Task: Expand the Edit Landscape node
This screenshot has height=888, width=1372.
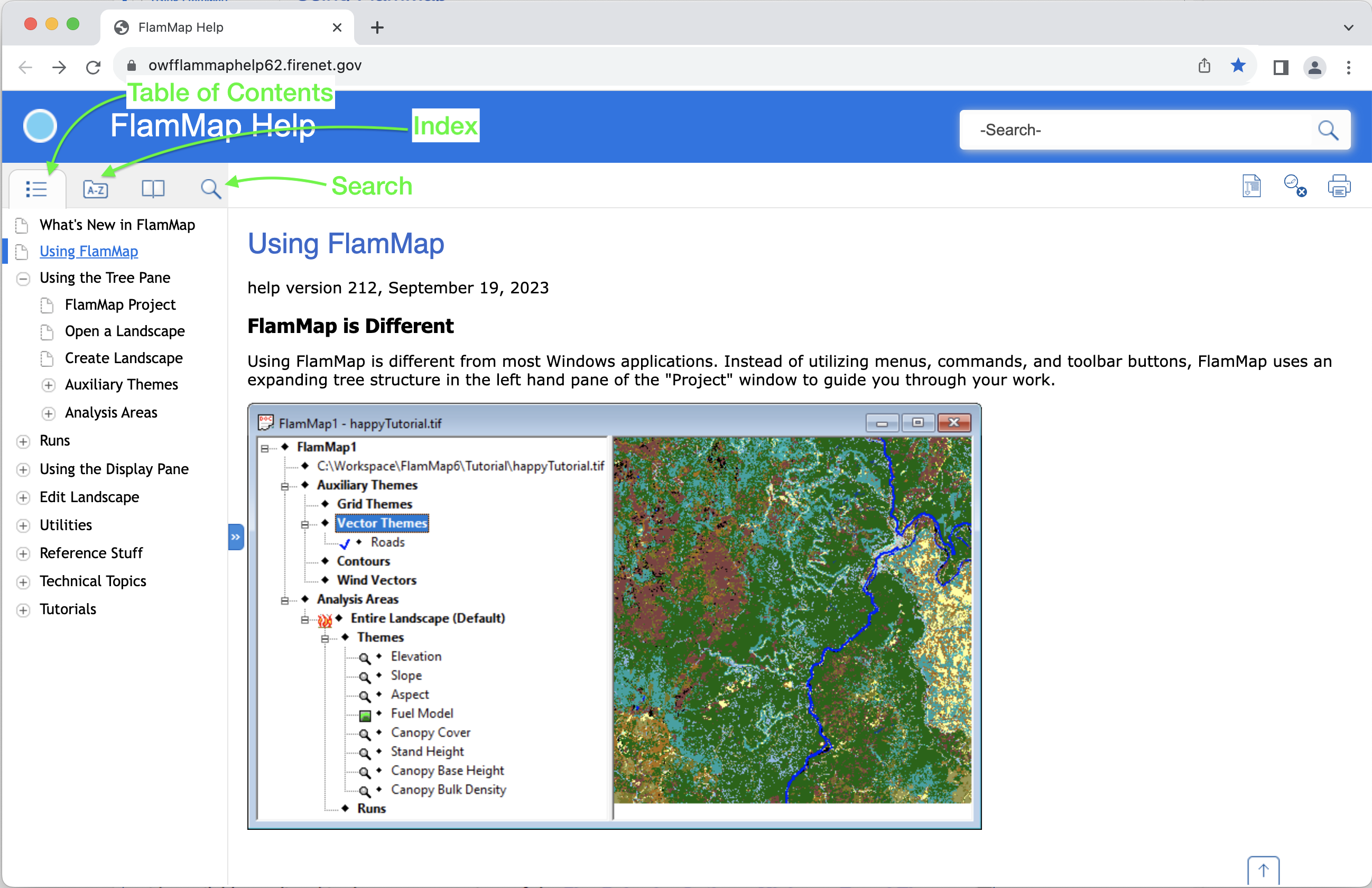Action: pyautogui.click(x=23, y=497)
